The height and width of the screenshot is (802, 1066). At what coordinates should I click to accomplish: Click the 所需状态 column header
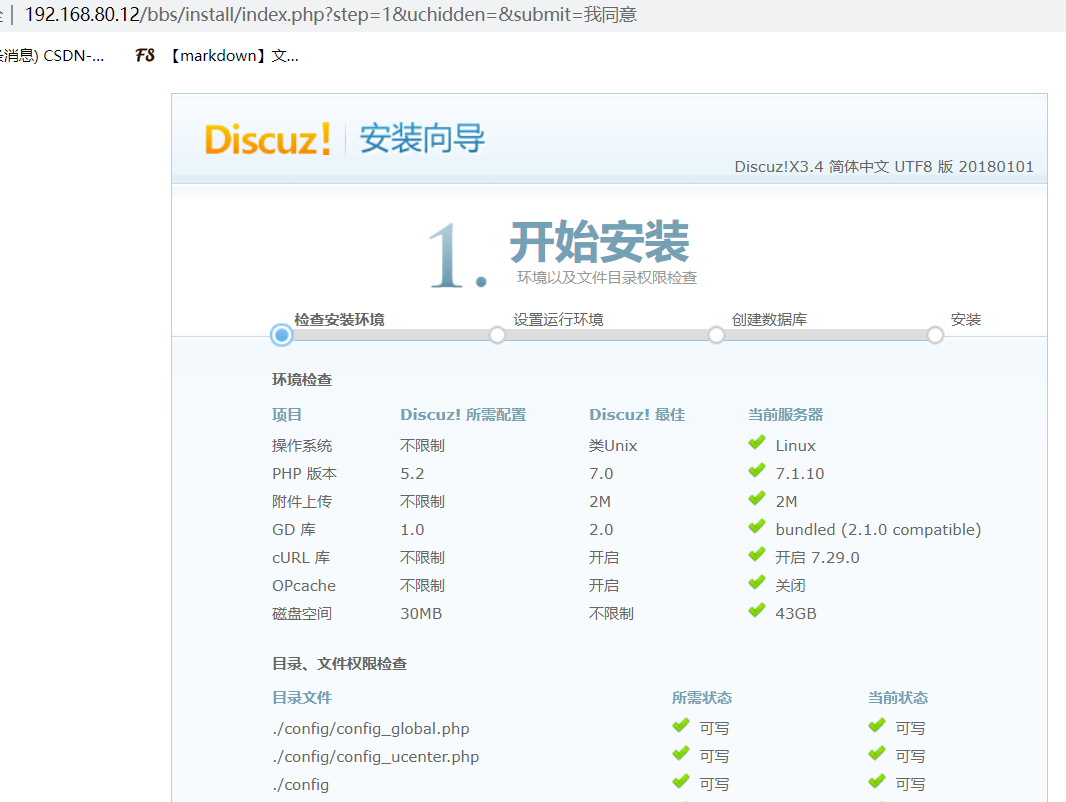coord(702,697)
